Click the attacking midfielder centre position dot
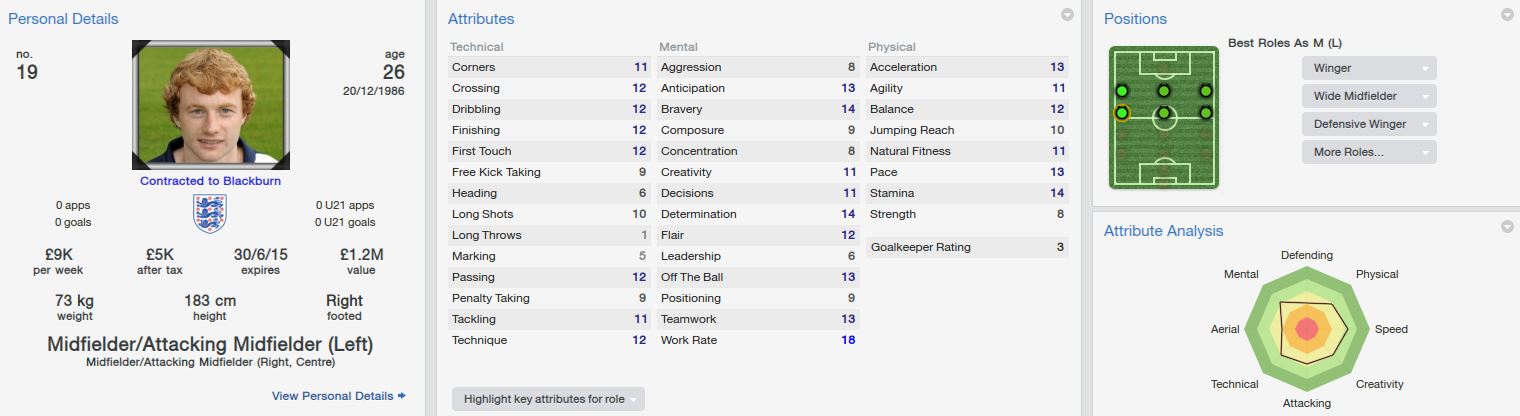The width and height of the screenshot is (1520, 416). coord(1164,91)
